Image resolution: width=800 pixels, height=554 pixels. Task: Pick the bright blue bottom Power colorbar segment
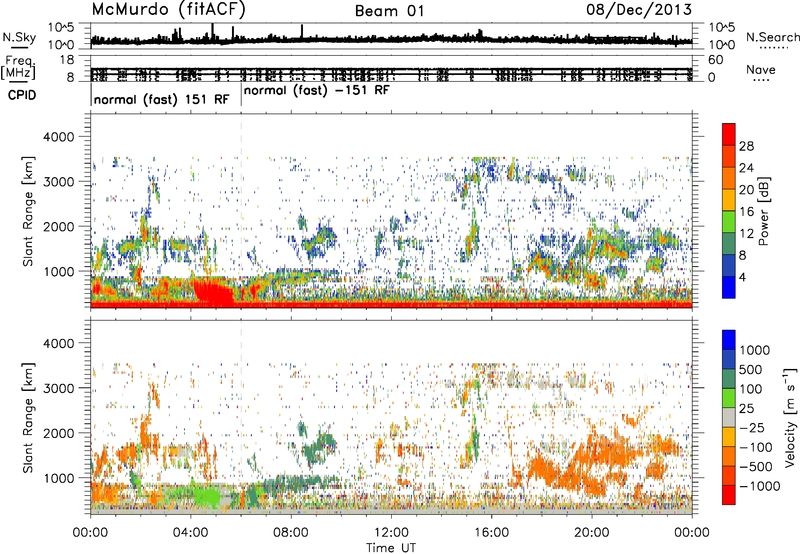click(x=729, y=287)
